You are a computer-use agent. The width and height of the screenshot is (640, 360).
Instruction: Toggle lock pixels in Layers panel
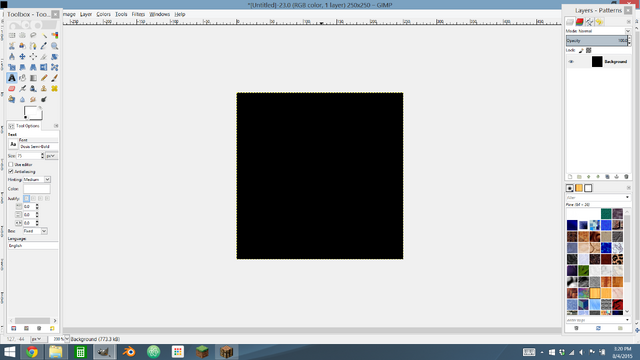pos(581,50)
